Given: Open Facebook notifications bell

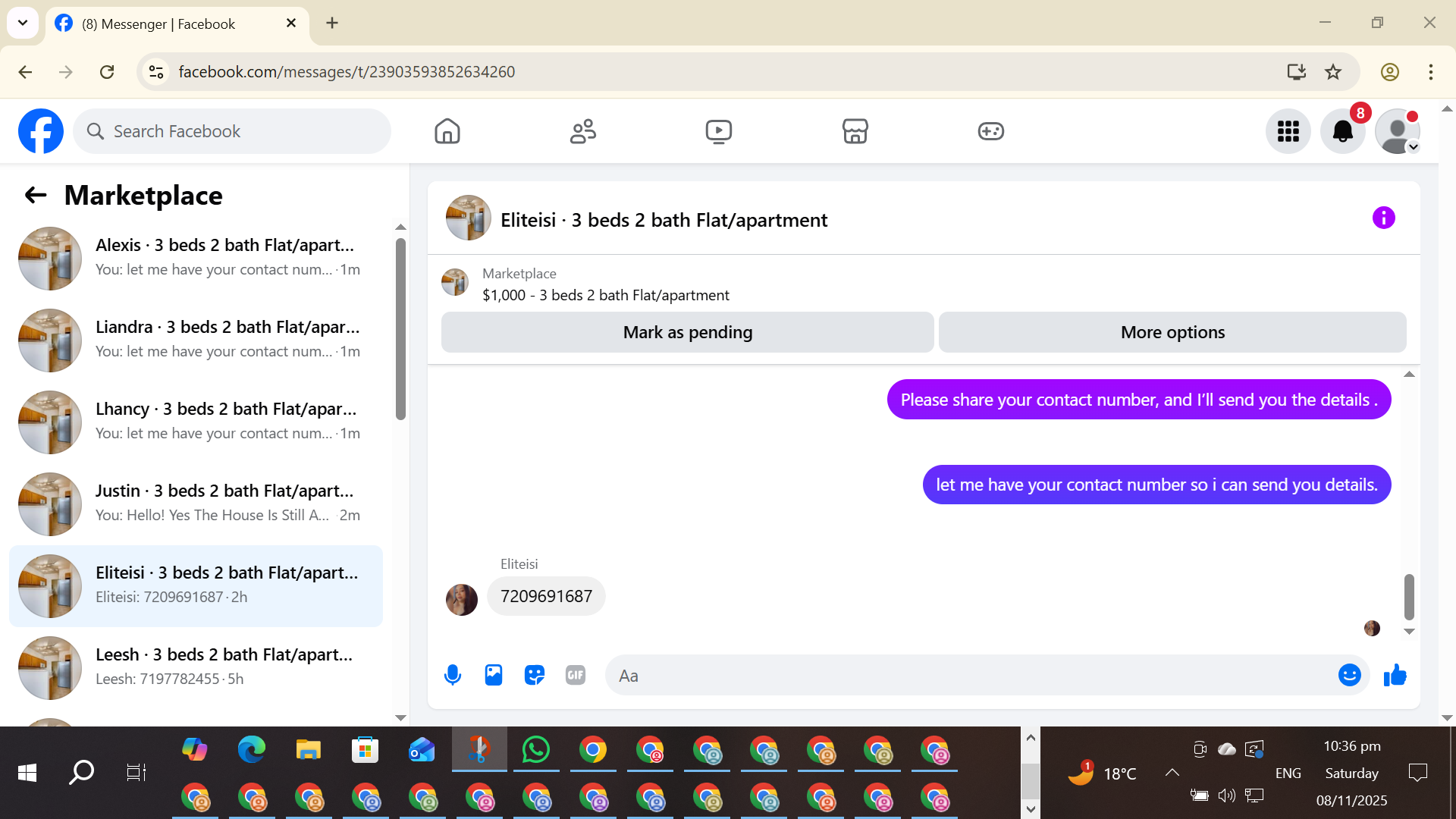Looking at the screenshot, I should pyautogui.click(x=1342, y=131).
